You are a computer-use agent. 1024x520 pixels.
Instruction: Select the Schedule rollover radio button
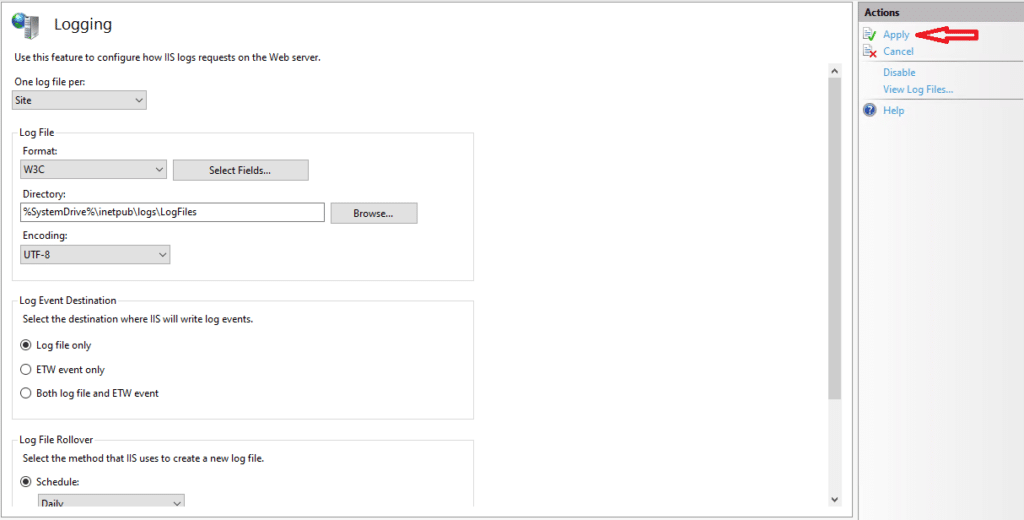(x=25, y=482)
